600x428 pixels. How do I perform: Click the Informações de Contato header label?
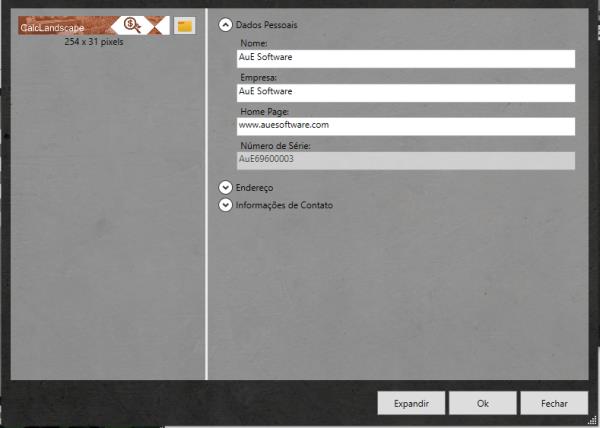point(284,205)
